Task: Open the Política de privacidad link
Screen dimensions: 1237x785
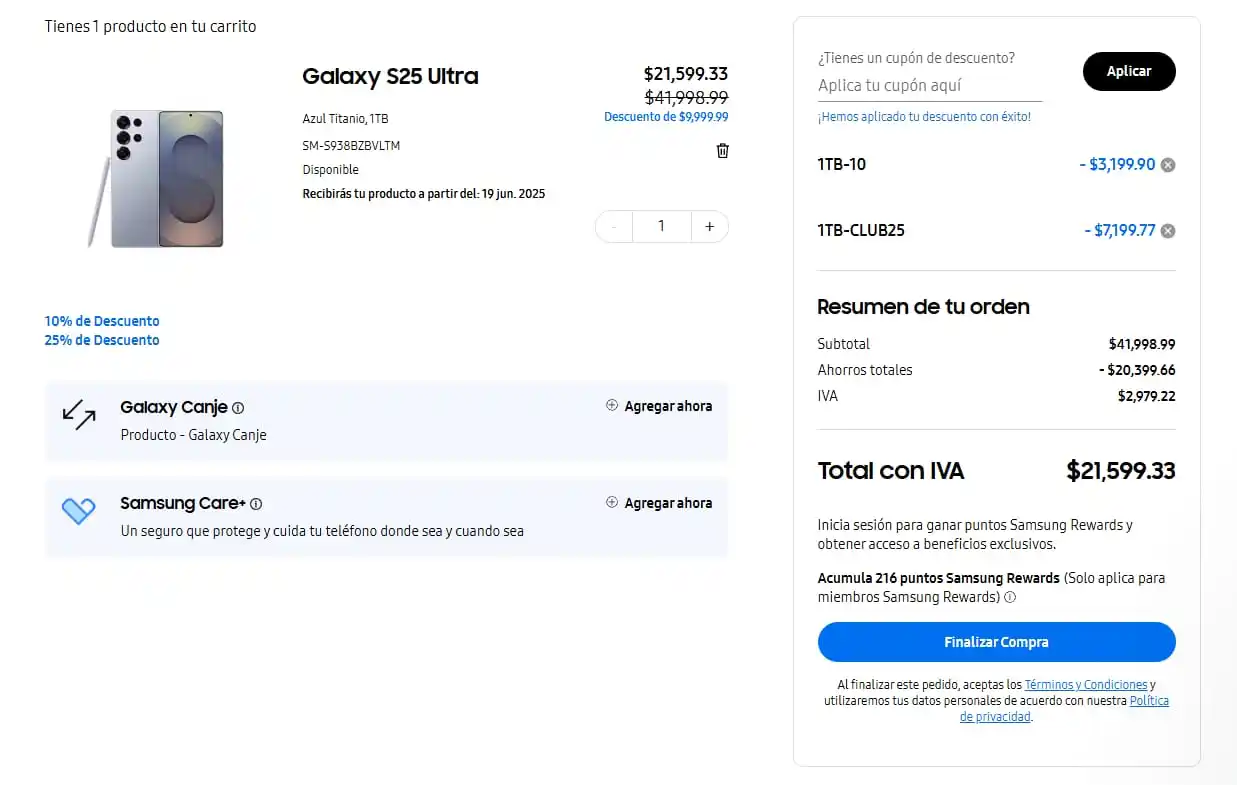Action: pyautogui.click(x=1064, y=709)
